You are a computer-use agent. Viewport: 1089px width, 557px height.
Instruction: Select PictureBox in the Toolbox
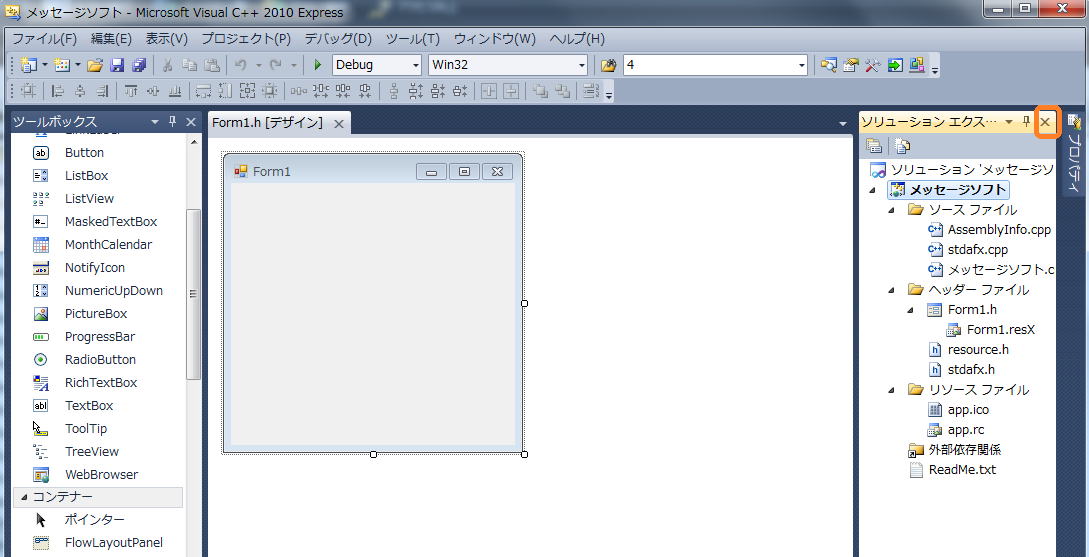[x=96, y=314]
